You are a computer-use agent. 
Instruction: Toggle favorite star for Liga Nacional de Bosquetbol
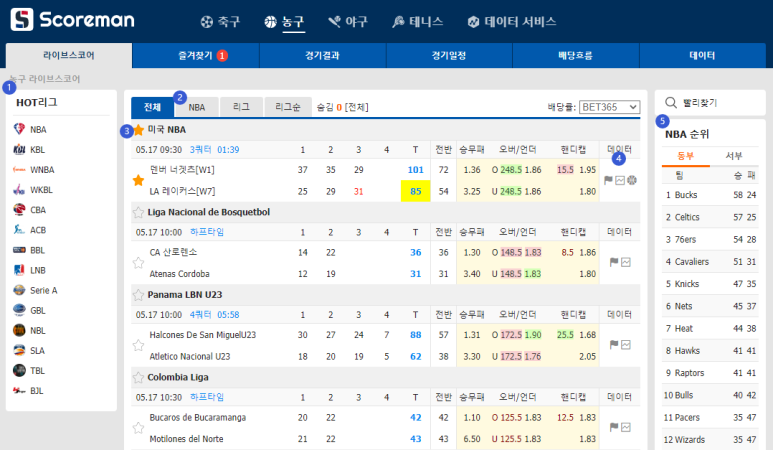point(139,212)
